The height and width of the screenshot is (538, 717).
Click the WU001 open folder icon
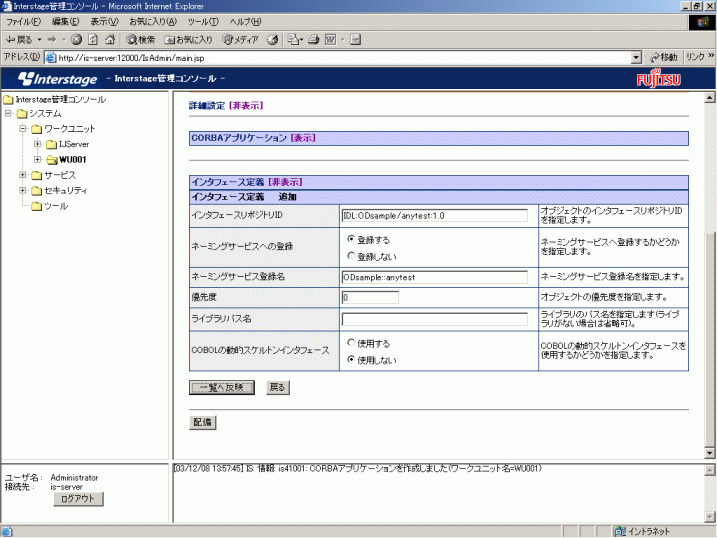(52, 160)
